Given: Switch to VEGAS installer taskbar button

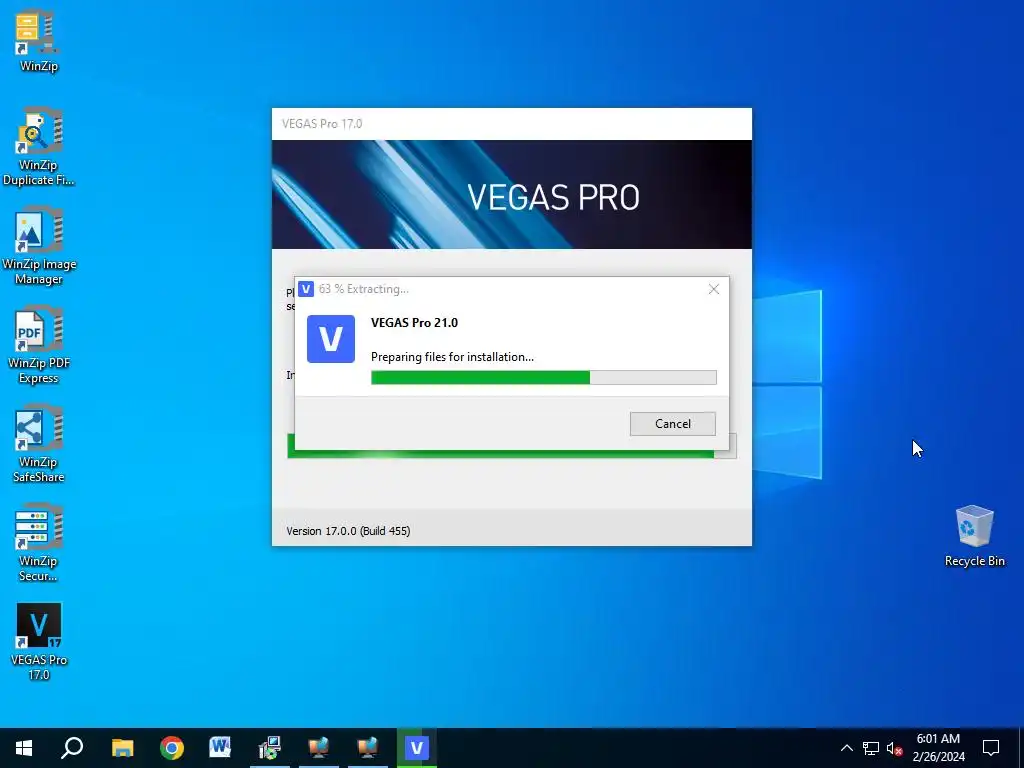Looking at the screenshot, I should click(x=417, y=748).
